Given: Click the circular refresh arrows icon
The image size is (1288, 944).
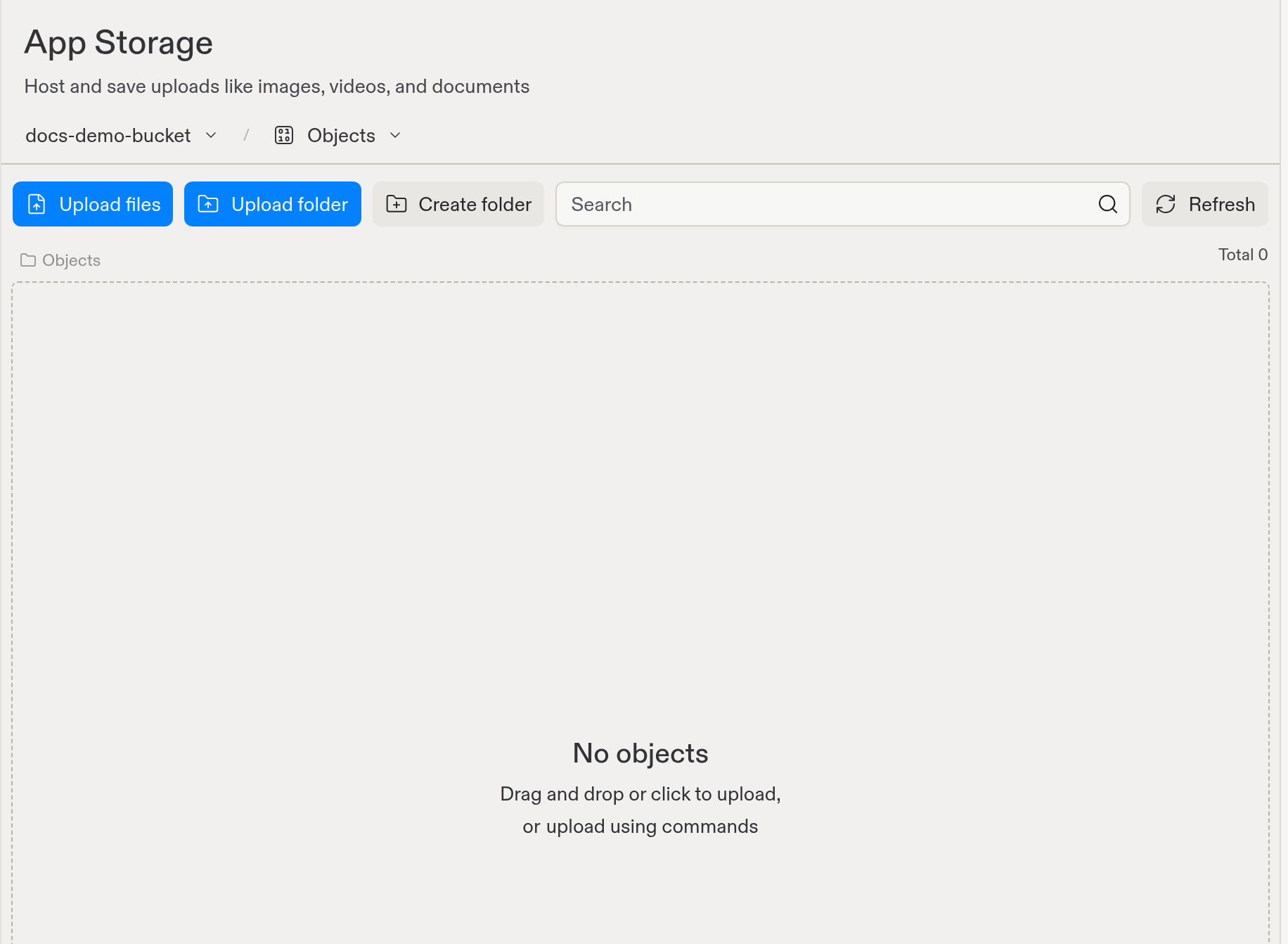Looking at the screenshot, I should (1166, 204).
